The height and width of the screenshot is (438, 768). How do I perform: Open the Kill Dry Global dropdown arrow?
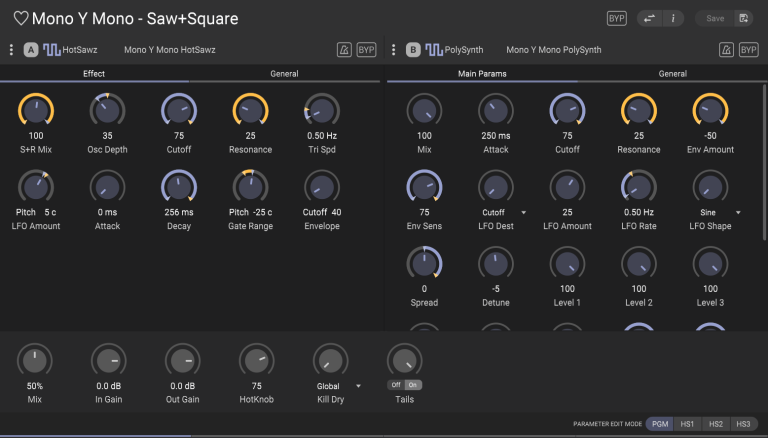(359, 386)
